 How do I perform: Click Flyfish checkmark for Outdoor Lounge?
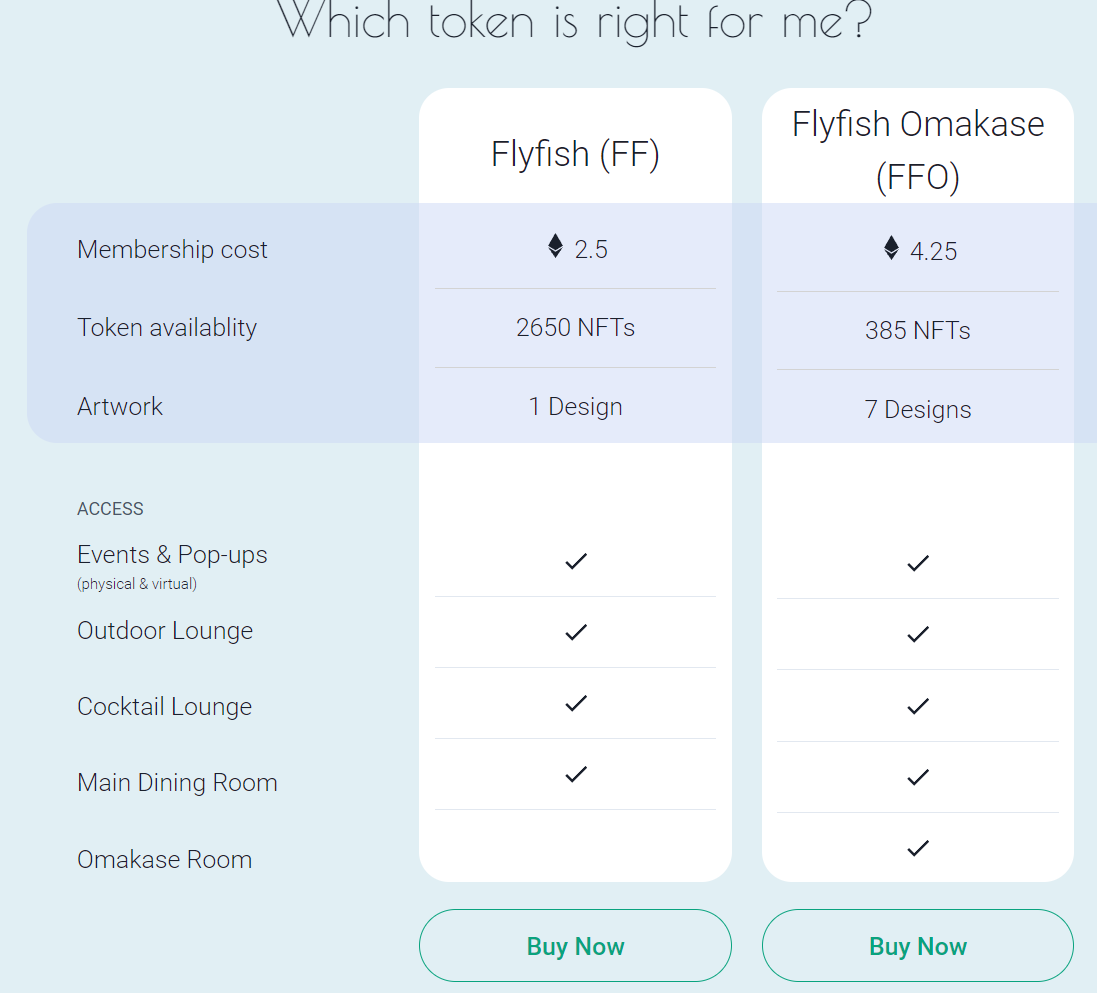pyautogui.click(x=576, y=633)
